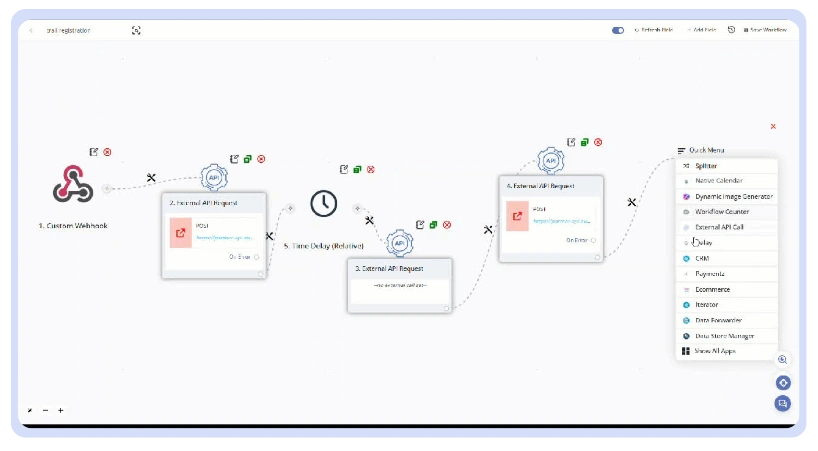Click the Custom Webhook trigger icon
Image resolution: width=818 pixels, height=451 pixels.
[73, 186]
